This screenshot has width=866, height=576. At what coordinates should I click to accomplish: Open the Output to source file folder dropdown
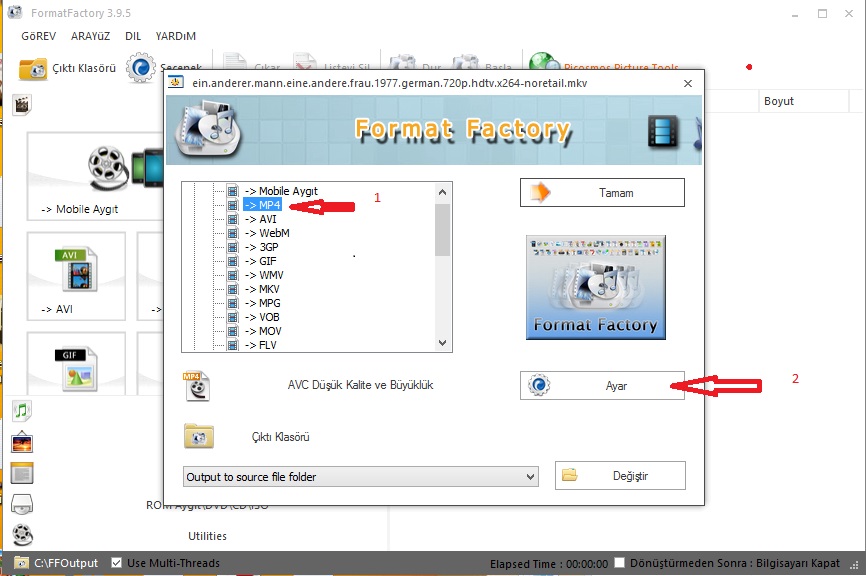(361, 477)
